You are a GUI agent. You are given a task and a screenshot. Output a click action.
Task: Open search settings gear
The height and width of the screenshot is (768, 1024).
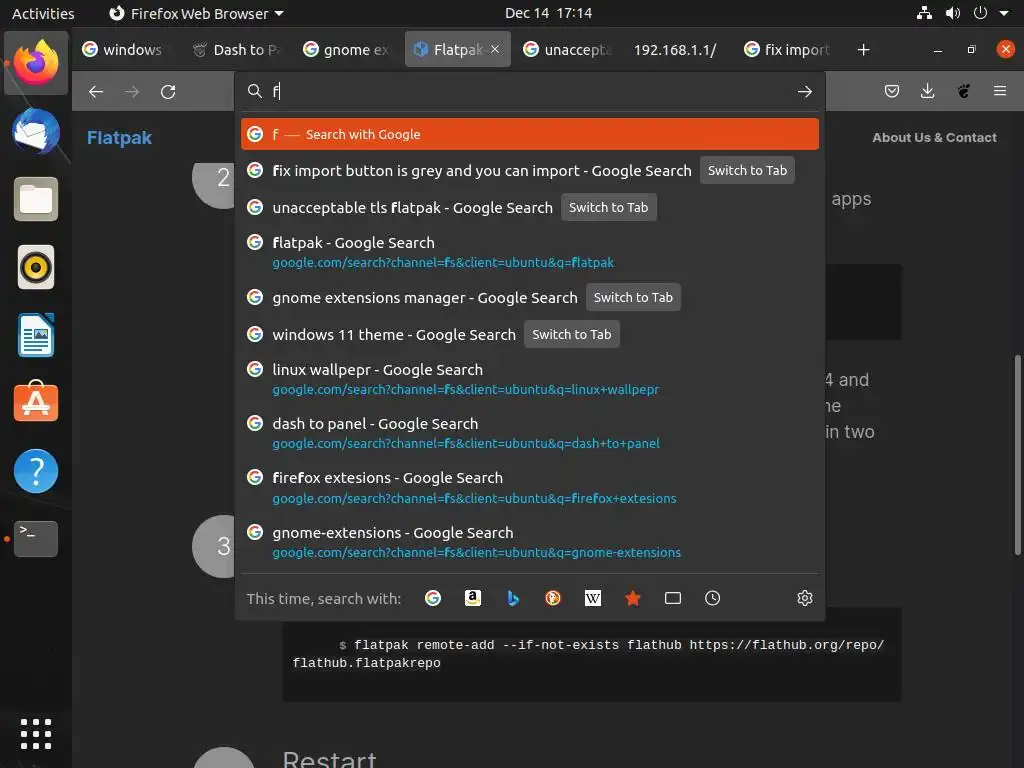[805, 598]
